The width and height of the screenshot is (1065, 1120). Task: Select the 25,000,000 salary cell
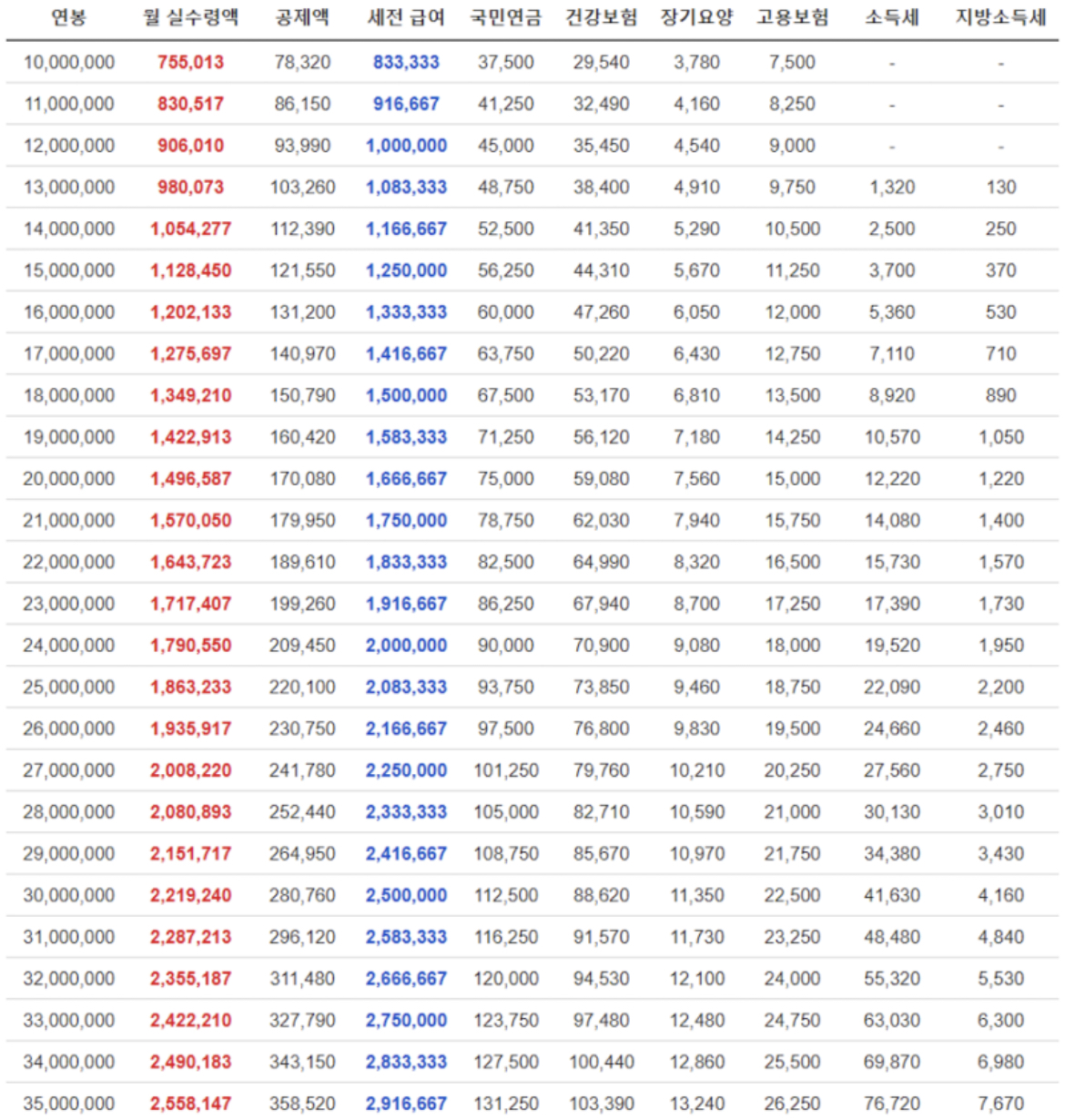(x=69, y=687)
